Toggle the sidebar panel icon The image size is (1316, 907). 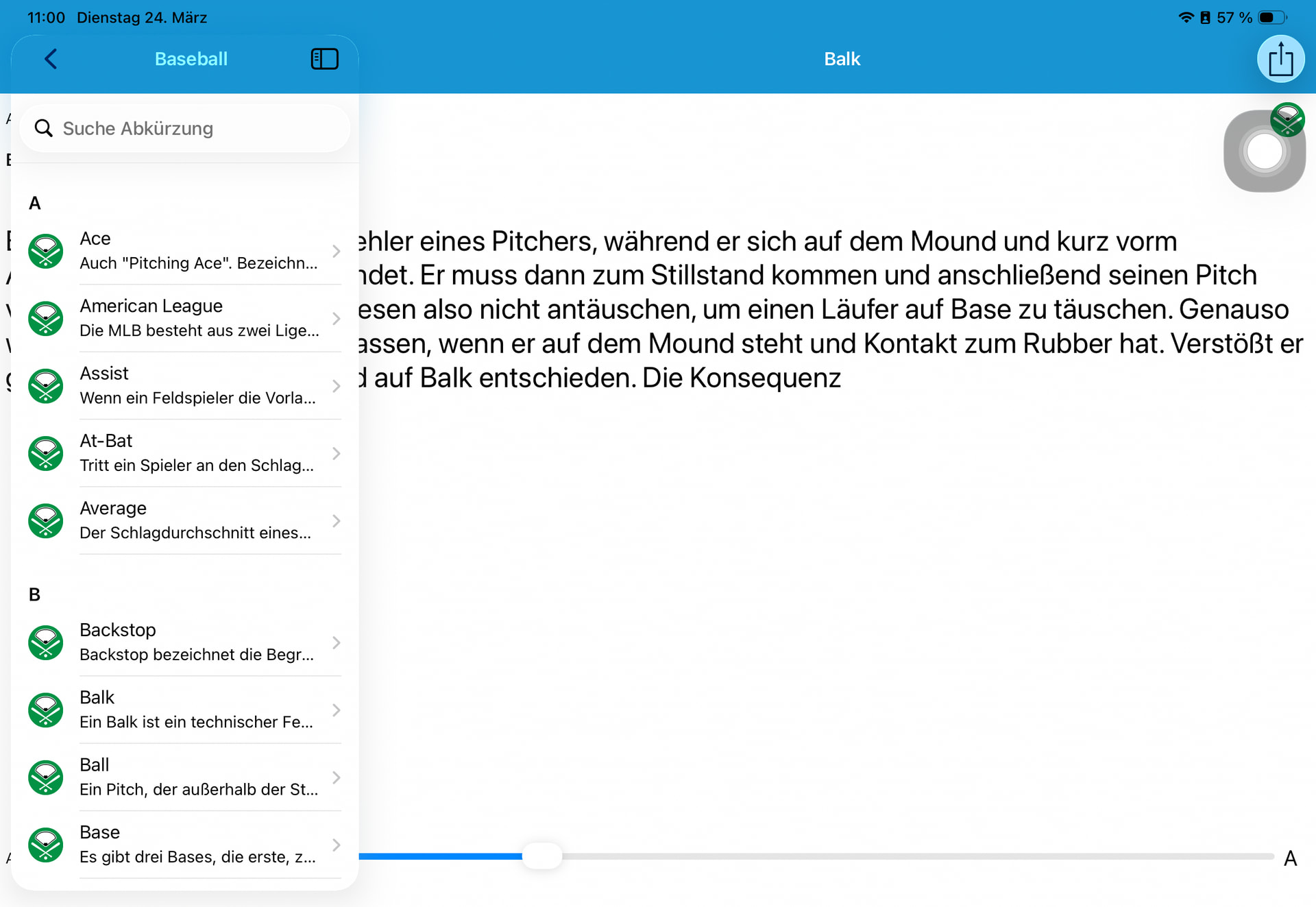click(324, 59)
